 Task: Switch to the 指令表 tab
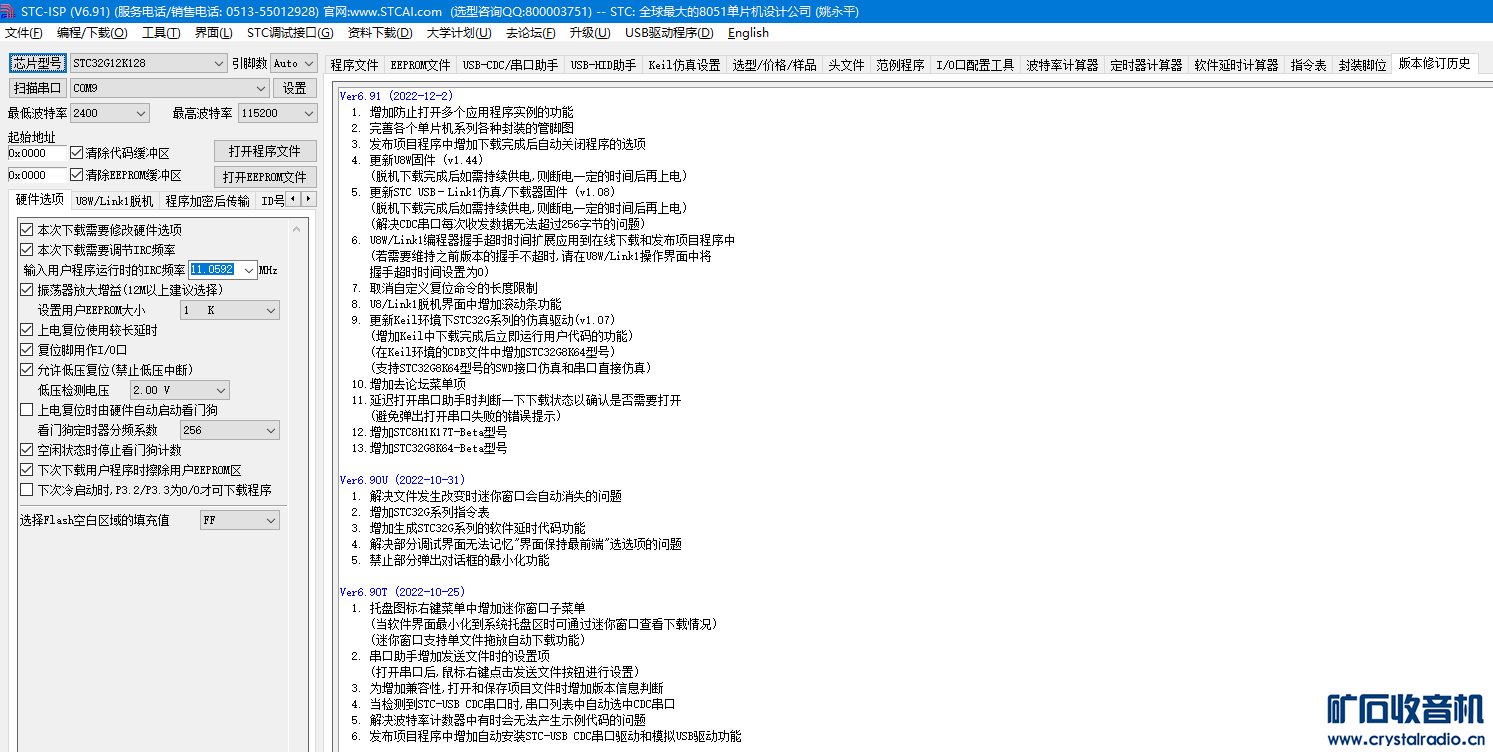pos(1308,65)
